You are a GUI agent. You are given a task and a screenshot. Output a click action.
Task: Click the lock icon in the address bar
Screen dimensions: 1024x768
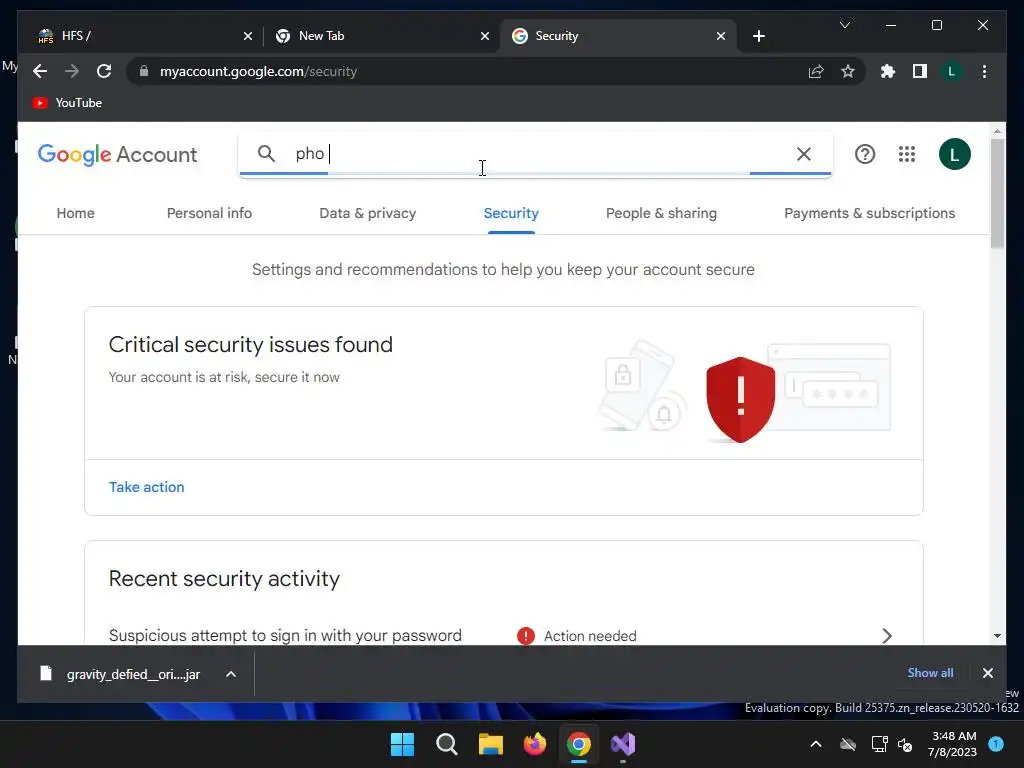[x=144, y=71]
